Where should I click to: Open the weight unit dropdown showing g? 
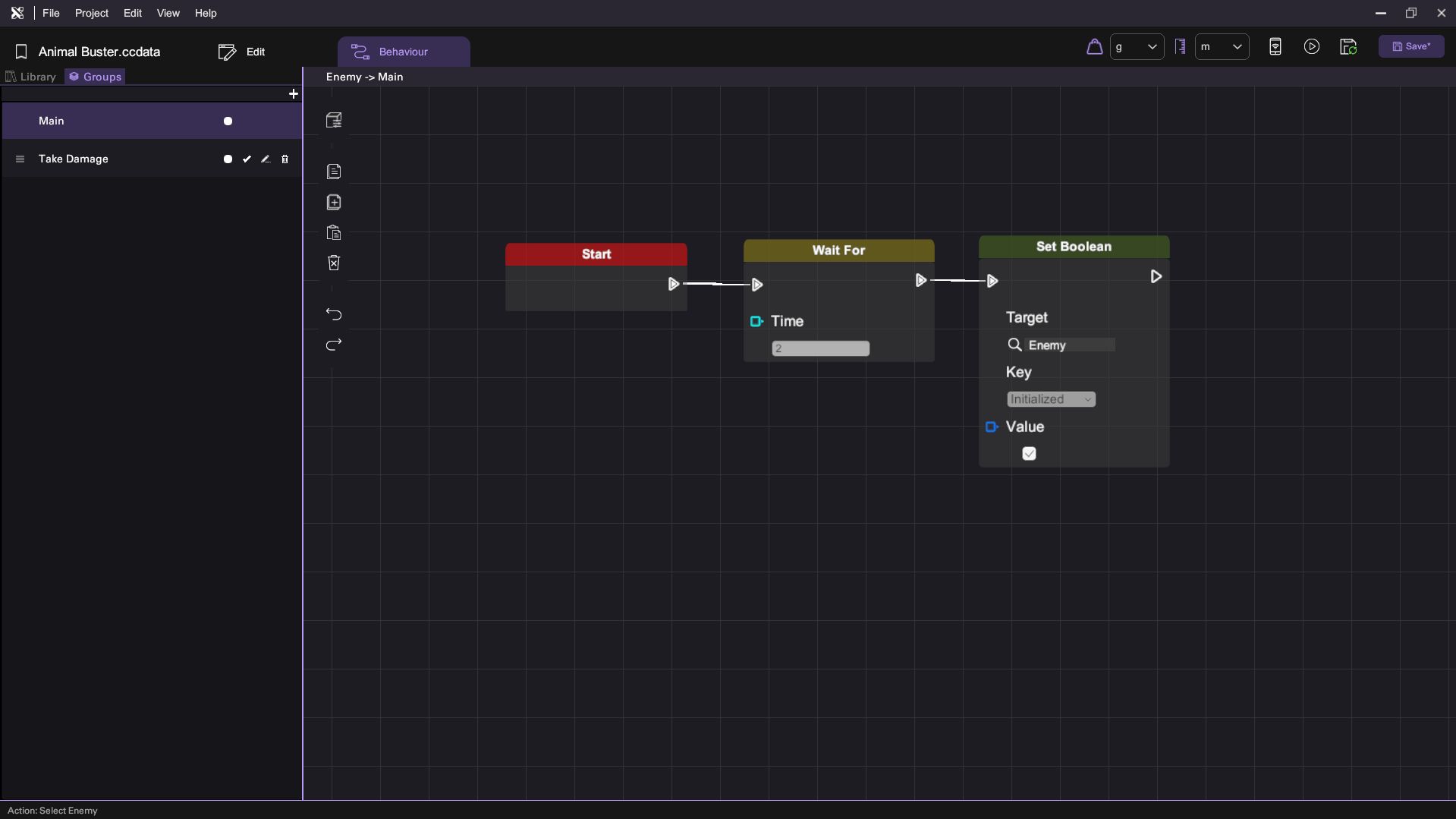point(1136,47)
